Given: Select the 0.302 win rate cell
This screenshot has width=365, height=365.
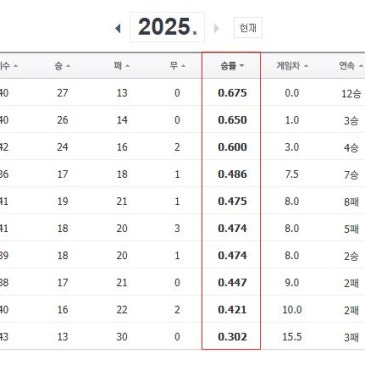Looking at the screenshot, I should 232,337.
